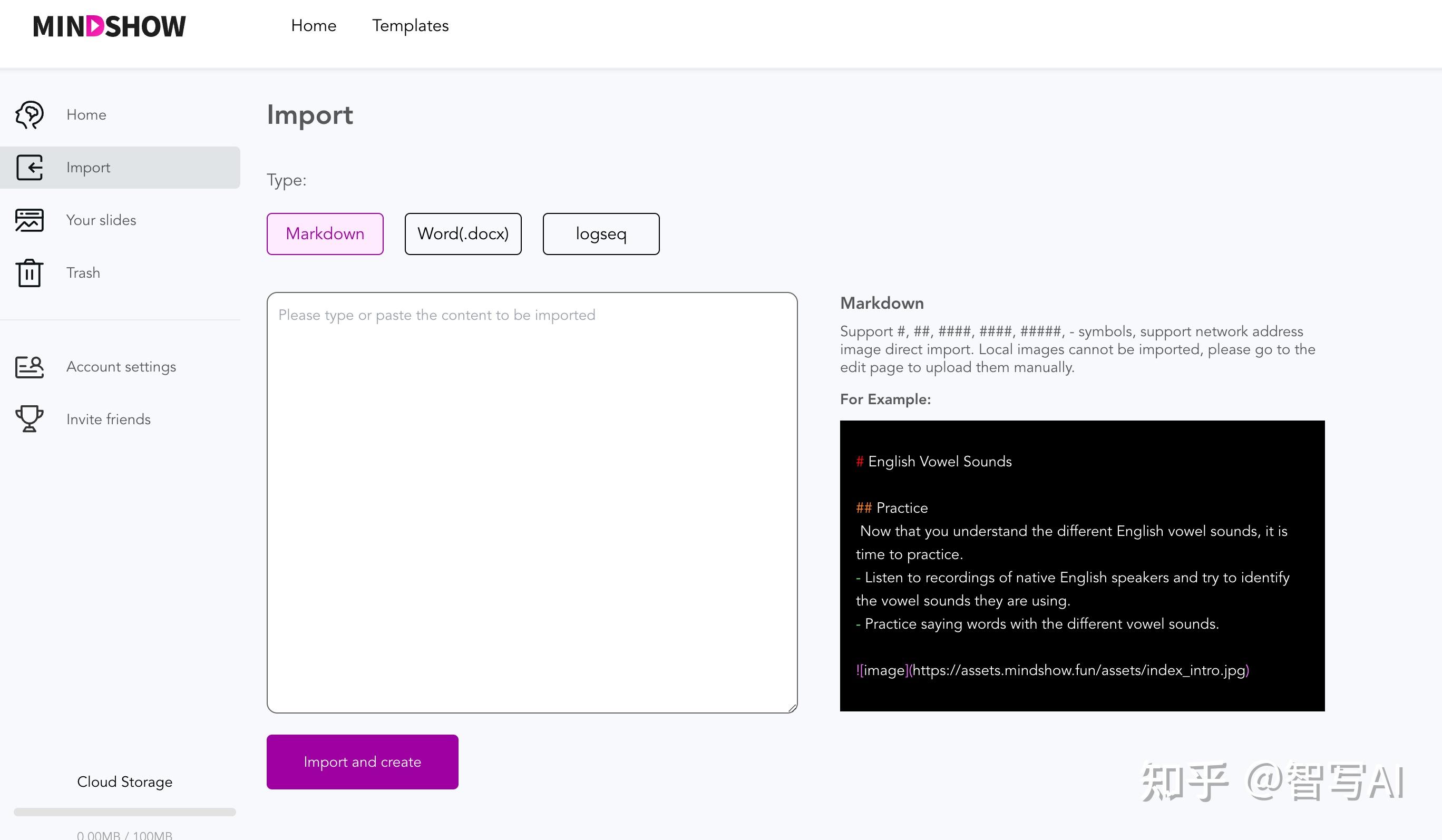Click the Cloud Storage label
The image size is (1442, 840).
(125, 782)
